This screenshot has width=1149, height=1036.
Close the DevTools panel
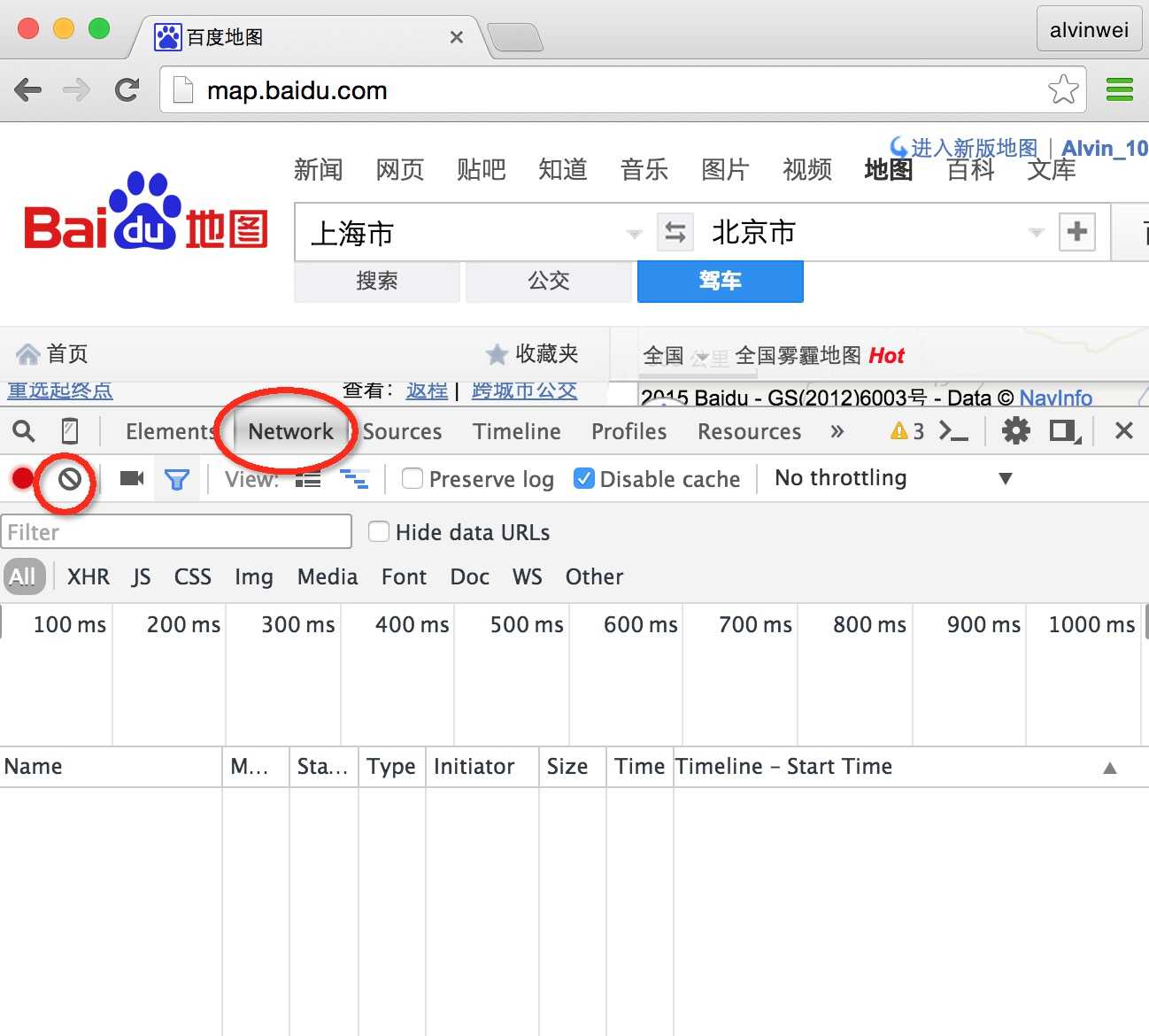point(1124,431)
